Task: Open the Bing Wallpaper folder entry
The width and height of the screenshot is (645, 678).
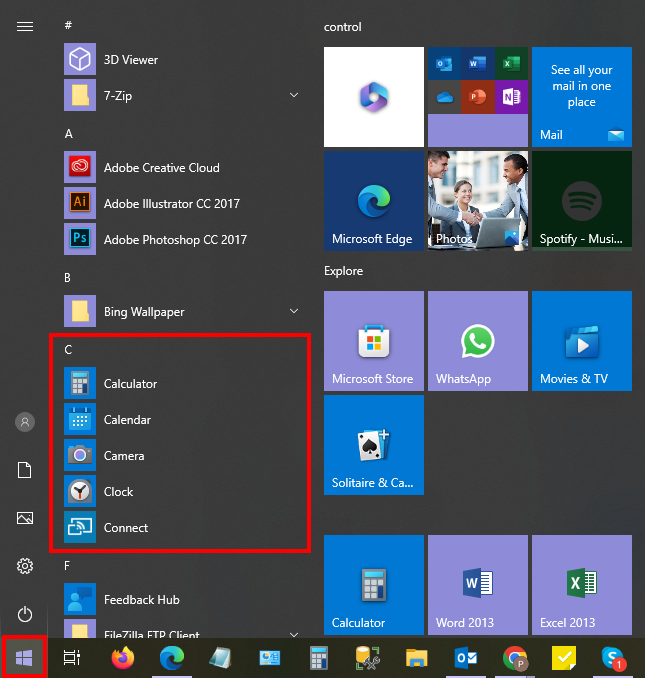Action: coord(181,311)
